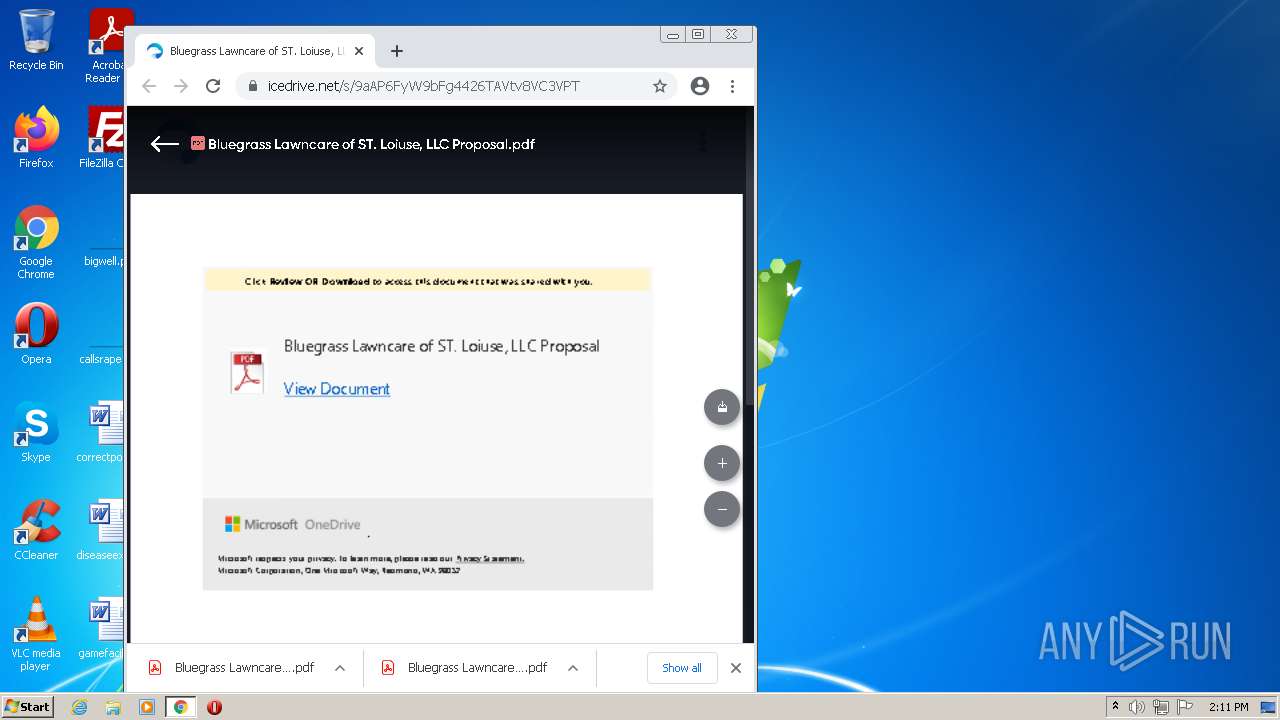Open the Windows Start menu
Screen dimensions: 1280x720
(28, 707)
